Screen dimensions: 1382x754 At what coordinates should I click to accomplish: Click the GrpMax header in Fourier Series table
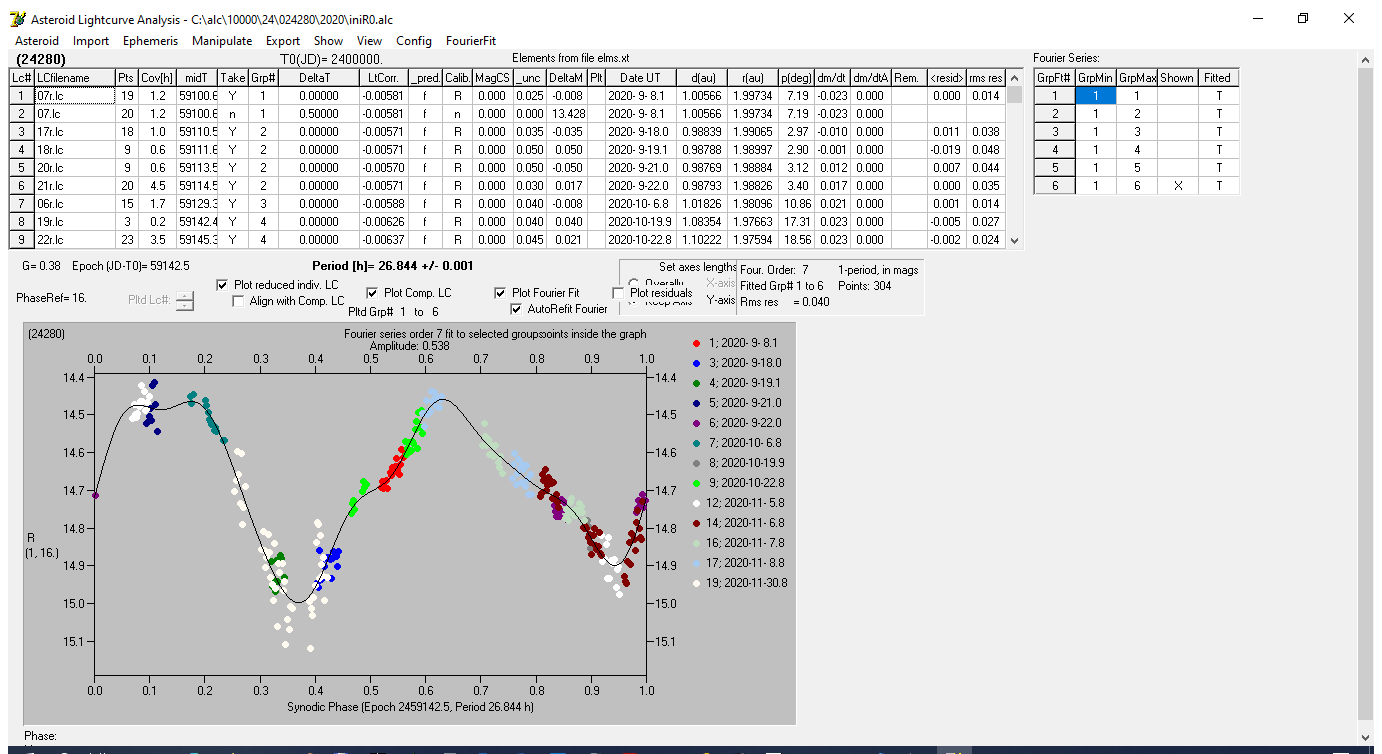point(1137,78)
